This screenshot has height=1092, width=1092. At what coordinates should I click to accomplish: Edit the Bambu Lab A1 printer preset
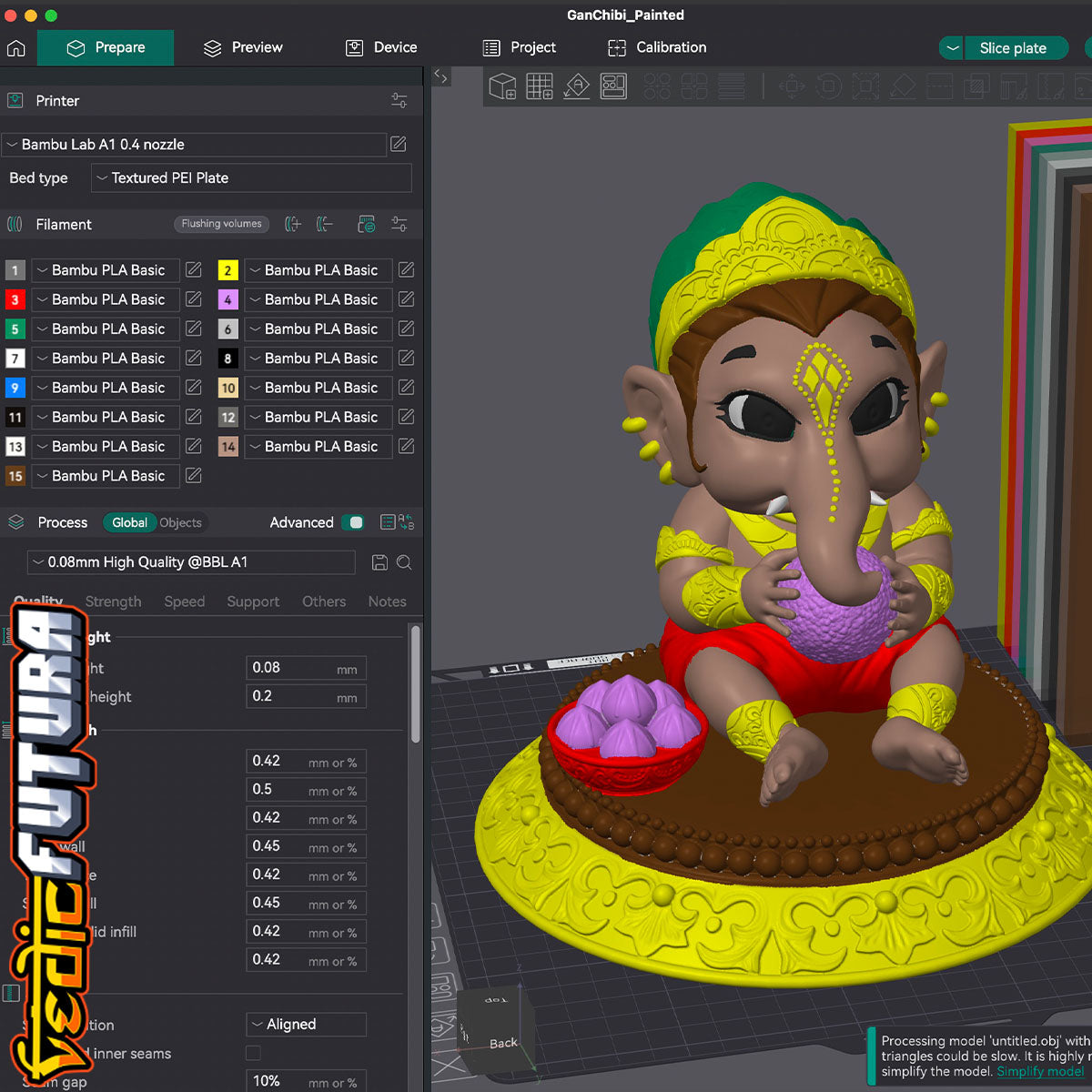pos(399,144)
